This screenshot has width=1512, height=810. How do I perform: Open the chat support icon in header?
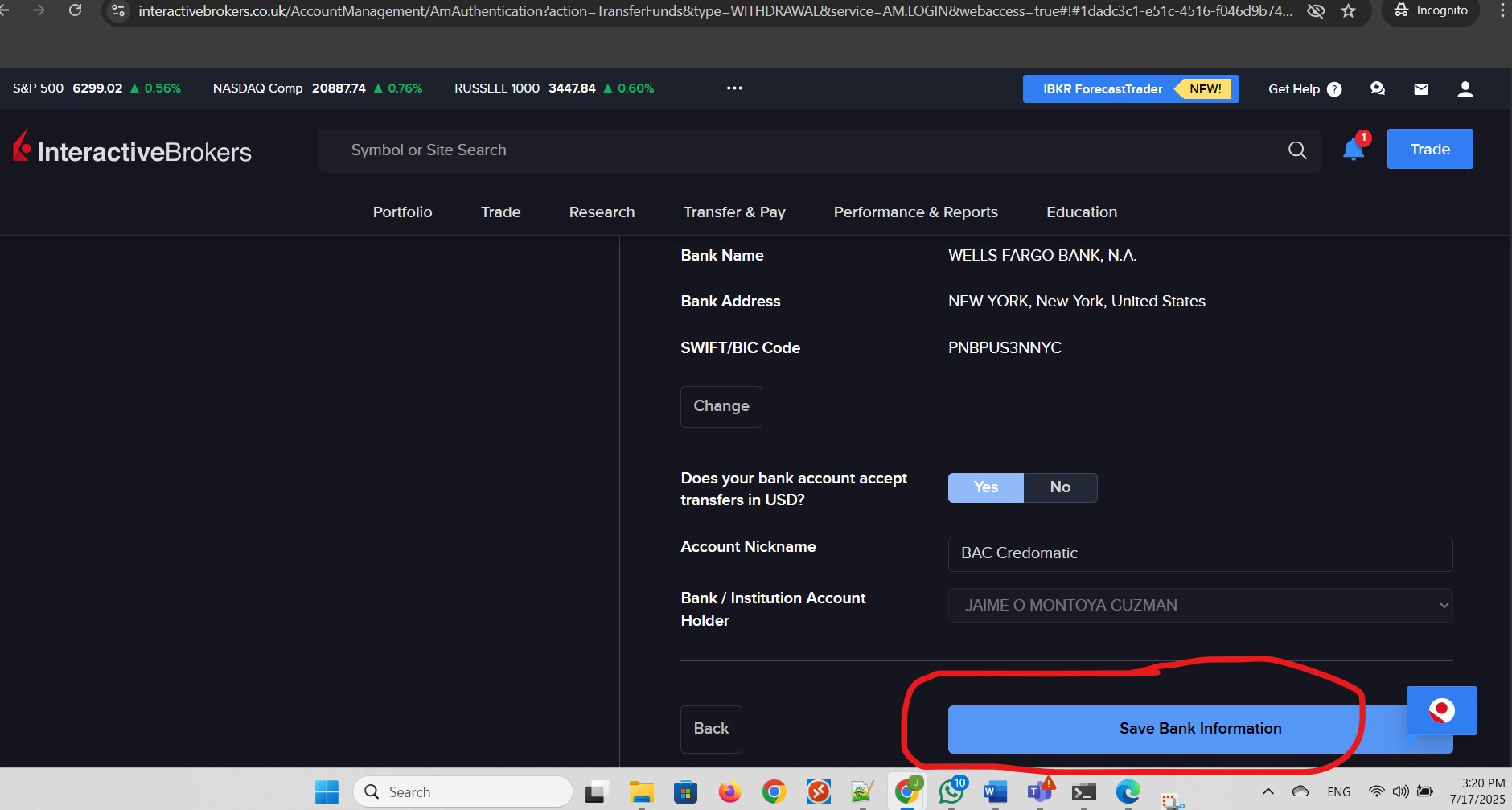pyautogui.click(x=1378, y=89)
